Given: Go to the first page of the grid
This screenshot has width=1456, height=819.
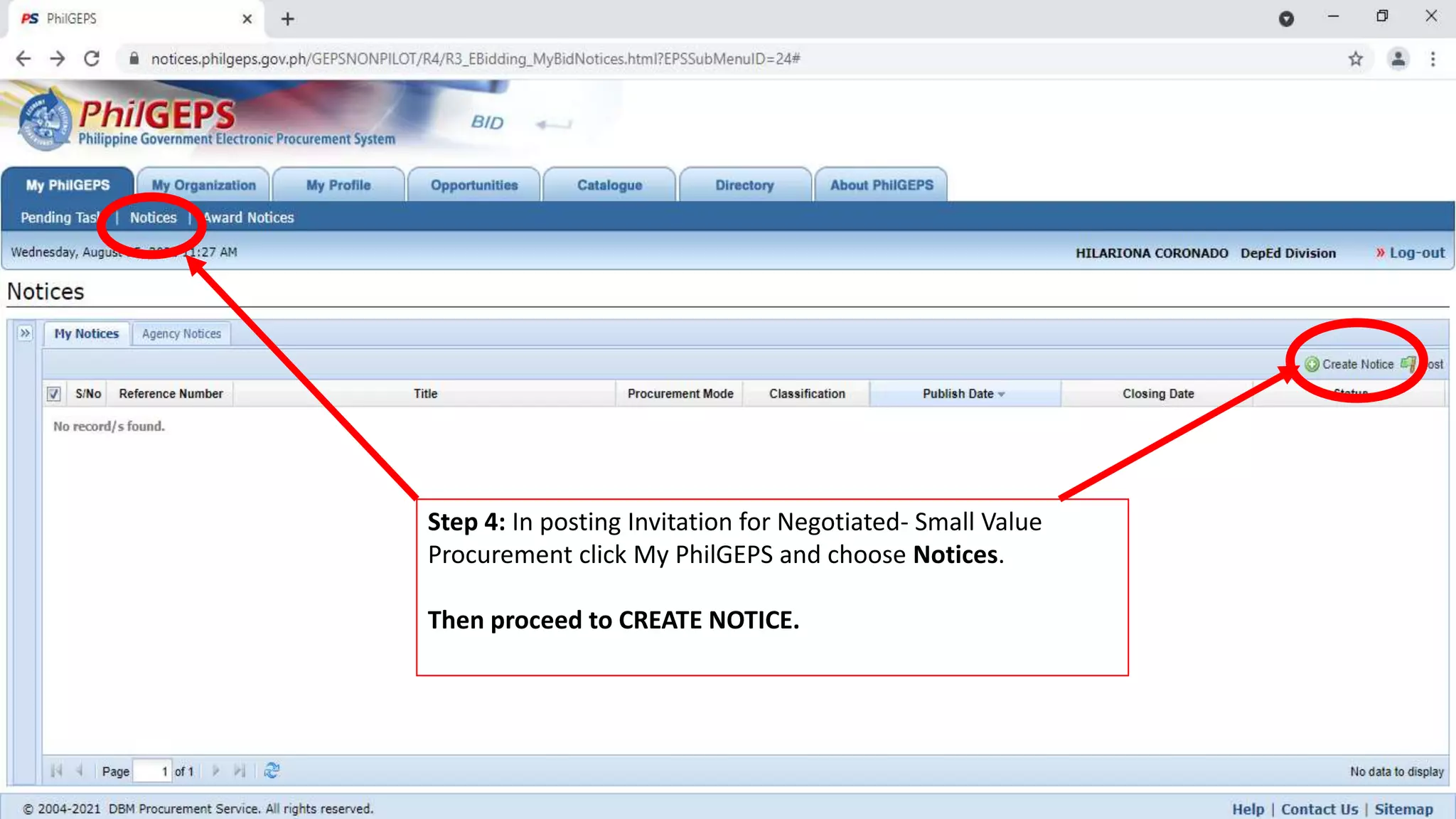Looking at the screenshot, I should click(x=57, y=771).
